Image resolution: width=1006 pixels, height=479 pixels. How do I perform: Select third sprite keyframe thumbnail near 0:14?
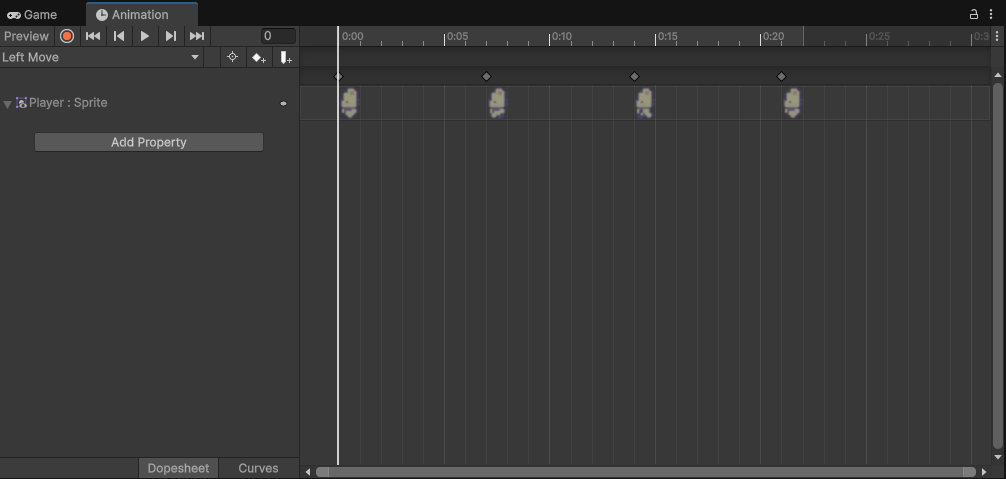(x=645, y=103)
